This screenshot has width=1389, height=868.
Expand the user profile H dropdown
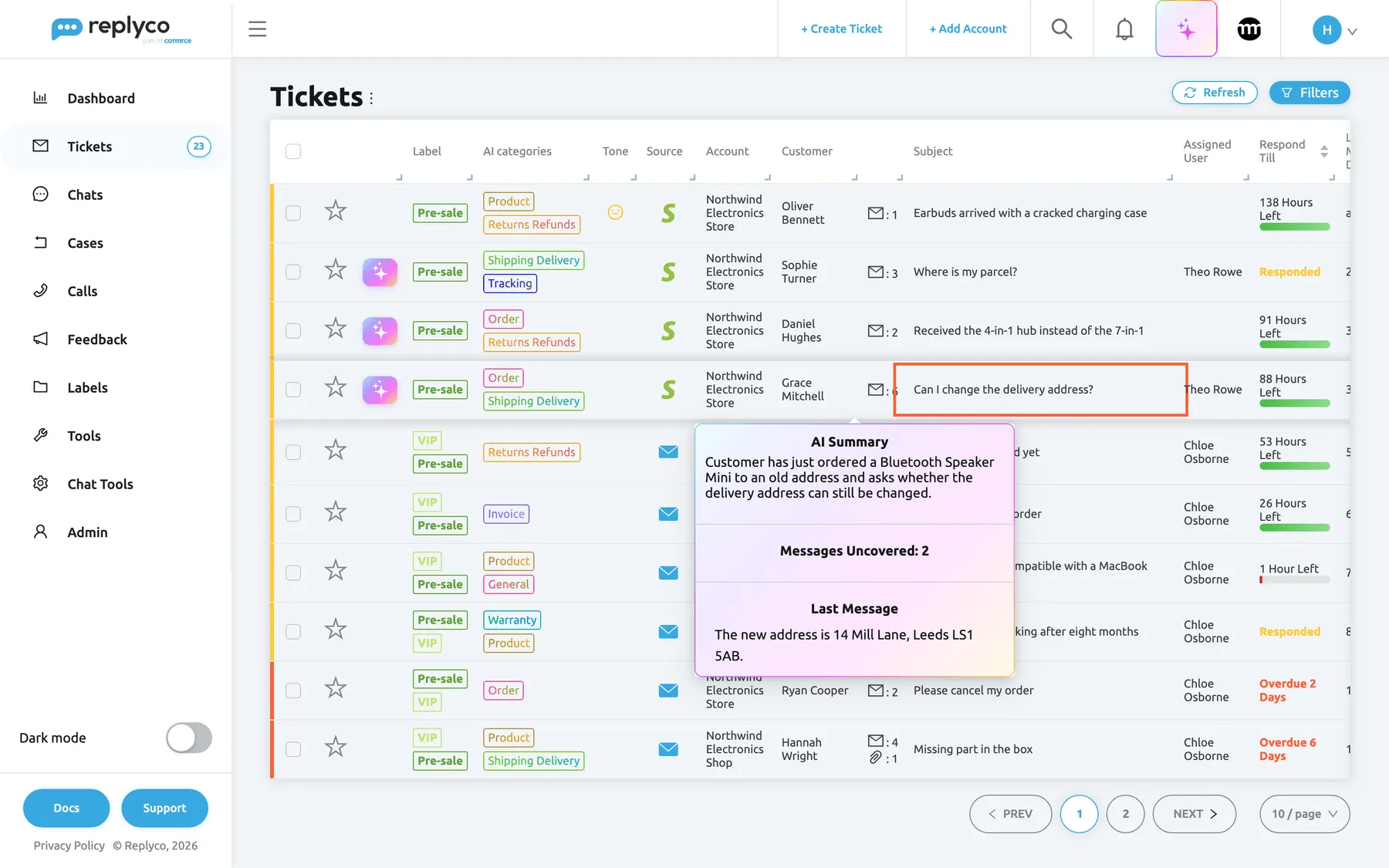(1335, 30)
